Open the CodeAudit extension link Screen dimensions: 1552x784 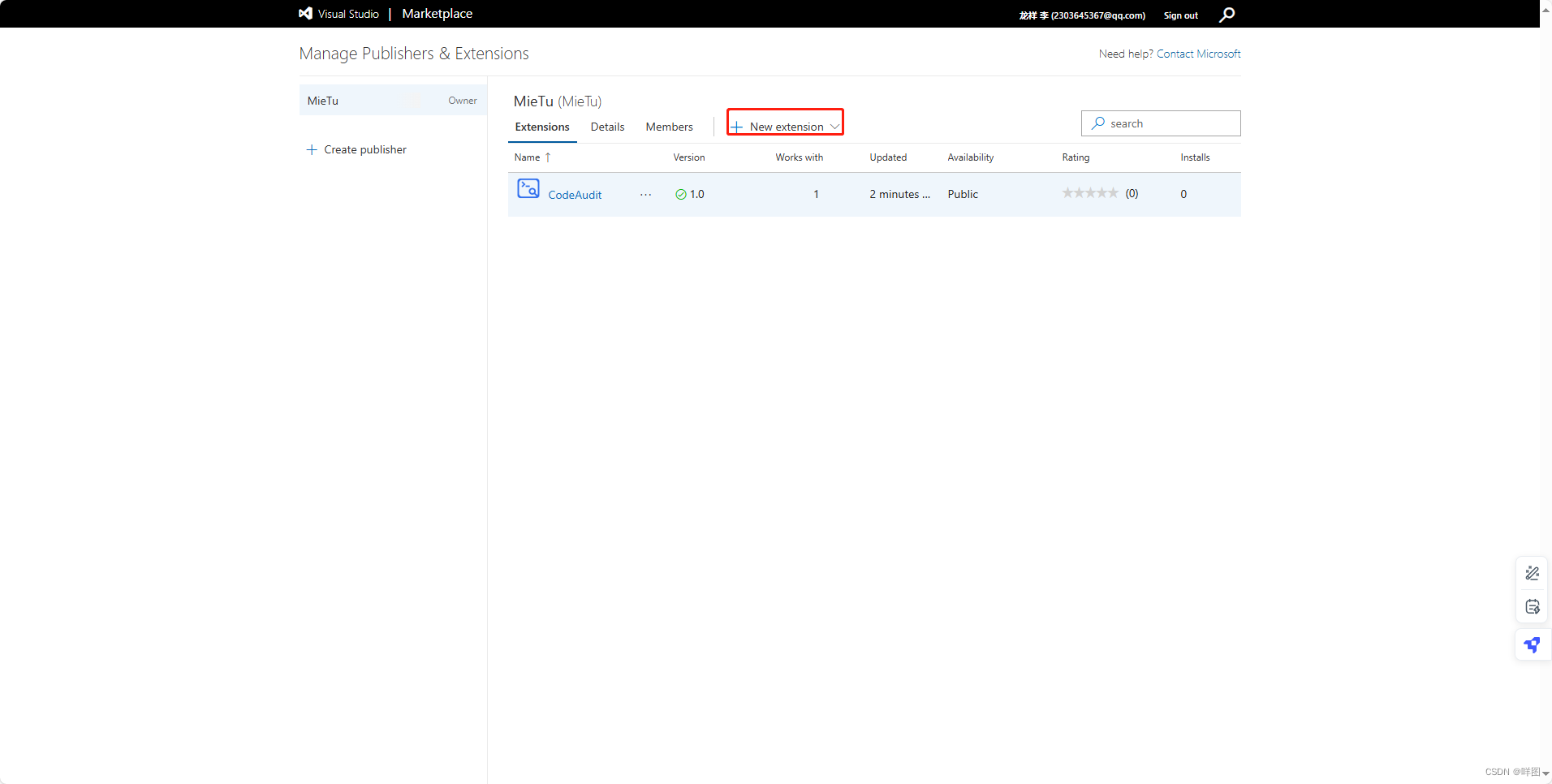[x=575, y=195]
